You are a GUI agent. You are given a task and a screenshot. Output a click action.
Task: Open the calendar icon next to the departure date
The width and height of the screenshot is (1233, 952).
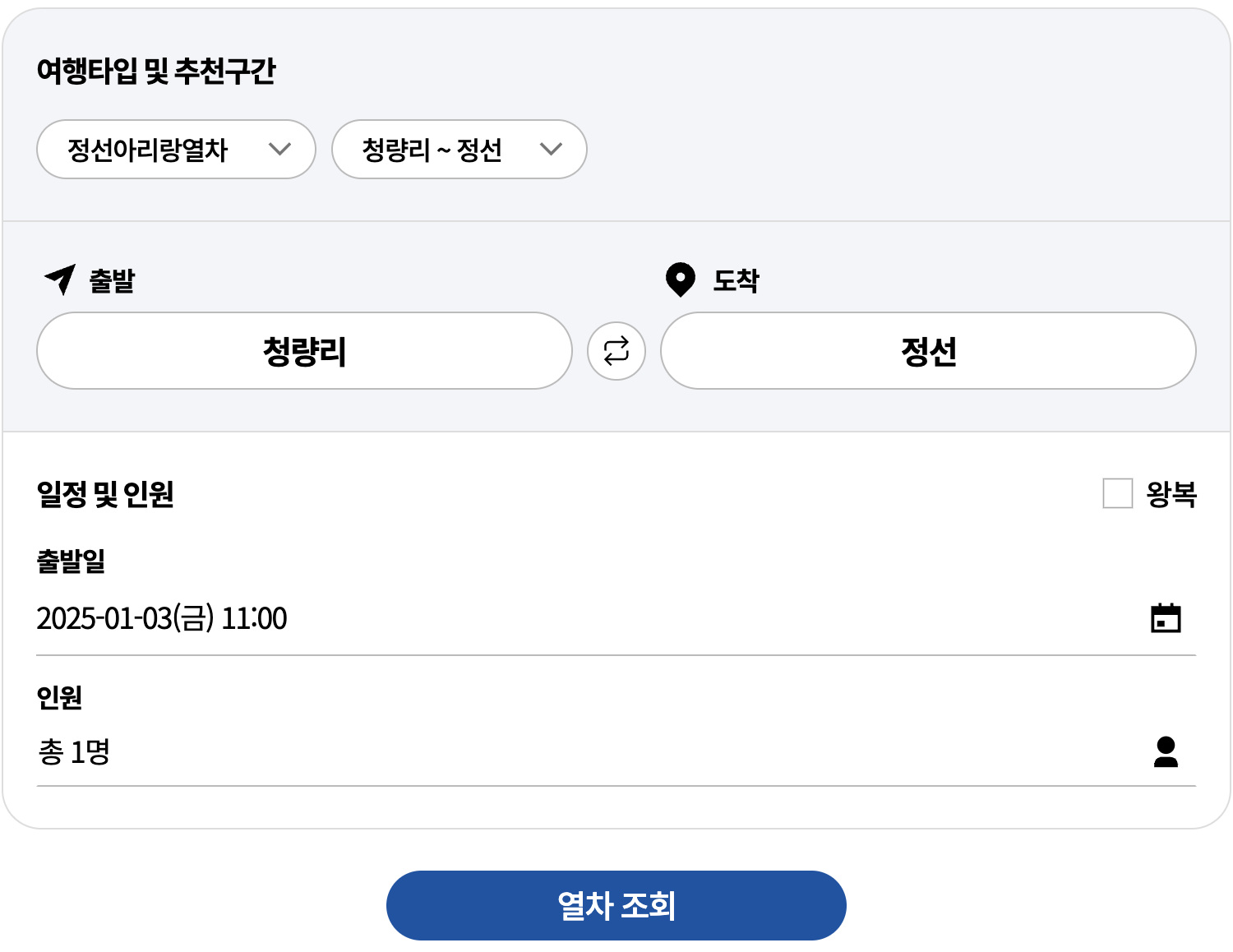[x=1165, y=617]
